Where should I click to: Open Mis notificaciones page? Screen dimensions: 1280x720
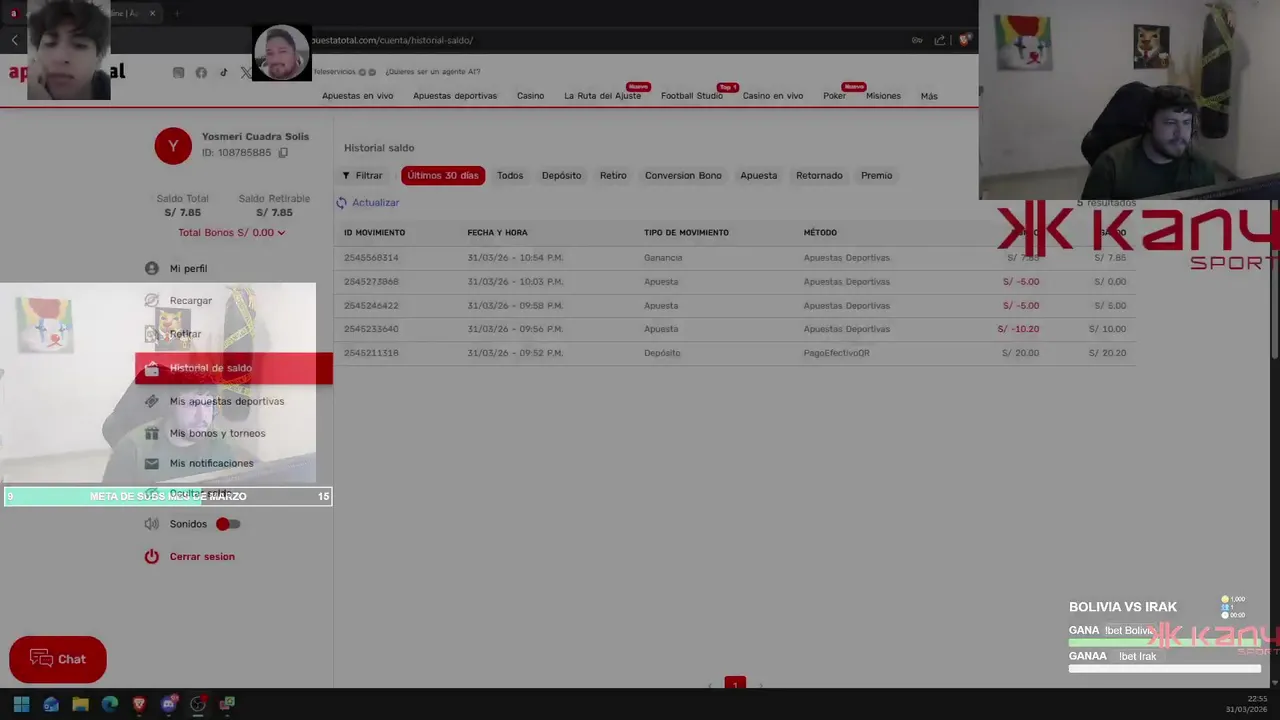(x=211, y=463)
